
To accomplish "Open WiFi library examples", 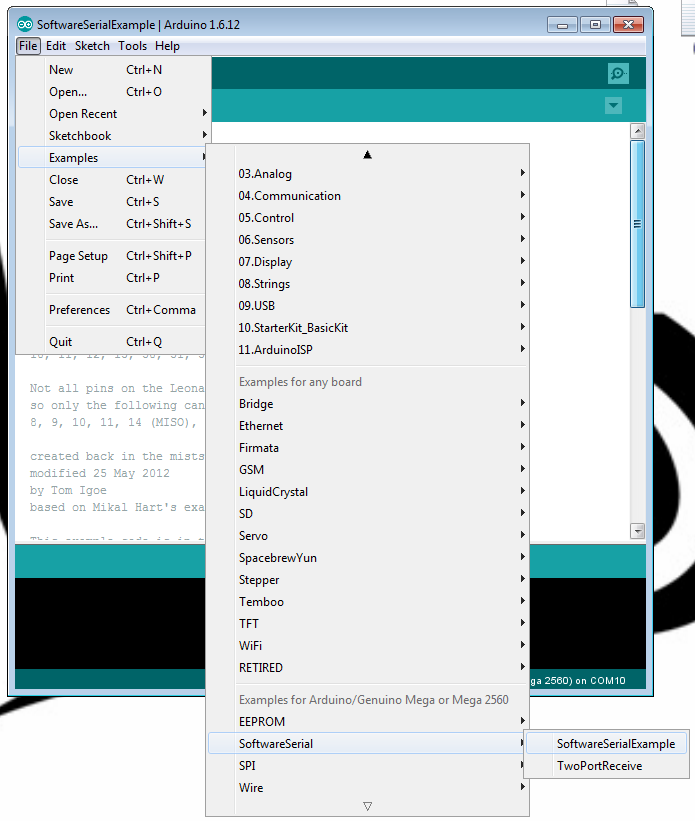I will click(x=368, y=646).
